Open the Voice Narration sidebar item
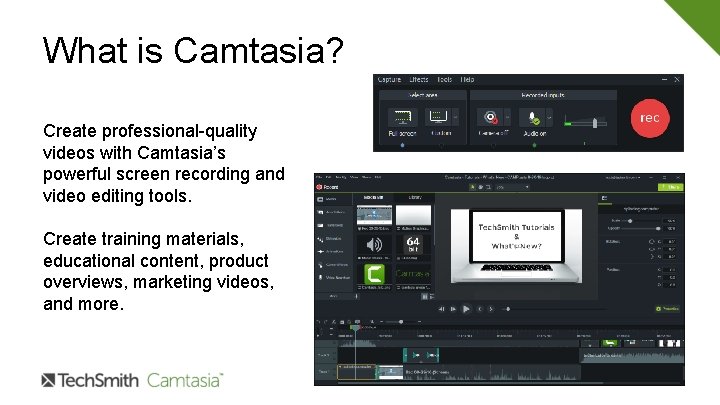This screenshot has height=405, width=720. (x=333, y=278)
